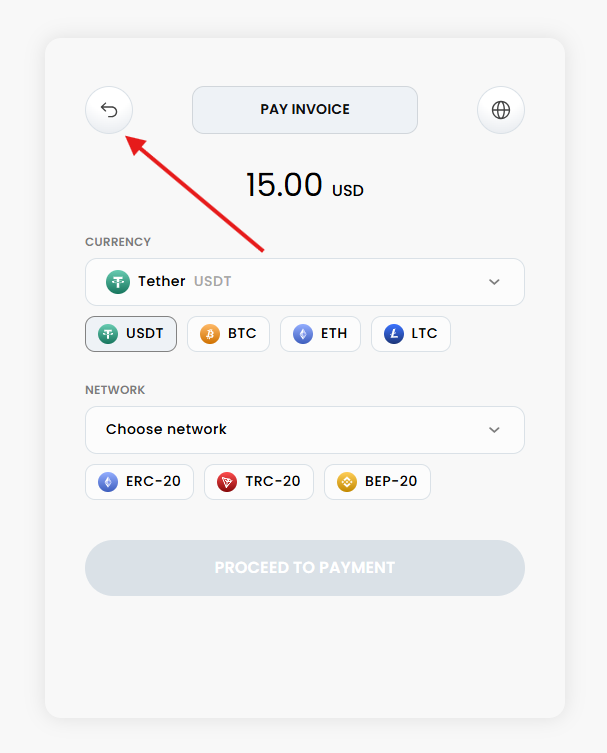The width and height of the screenshot is (607, 753).
Task: Select the LTC currency option
Action: [x=411, y=334]
